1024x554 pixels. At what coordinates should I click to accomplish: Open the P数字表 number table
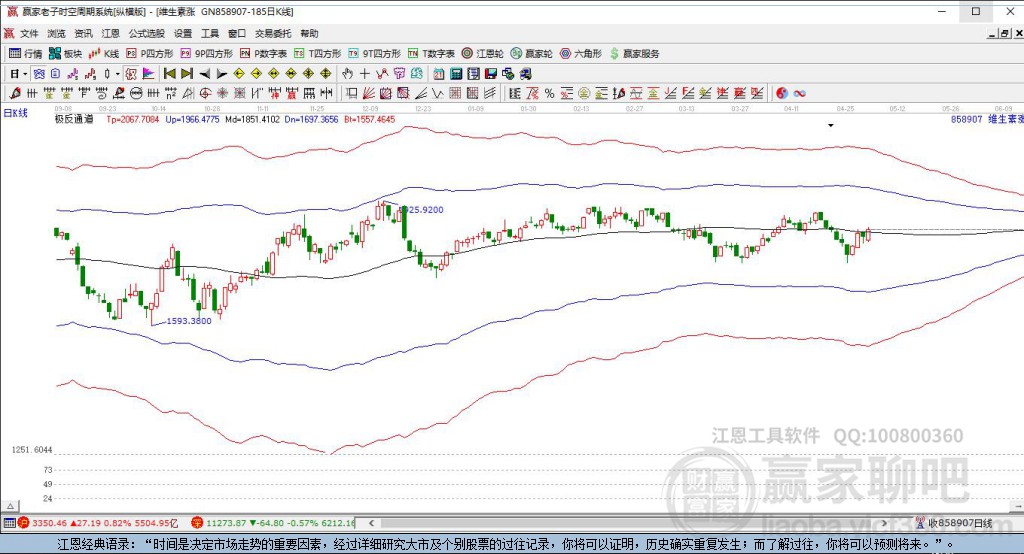263,54
